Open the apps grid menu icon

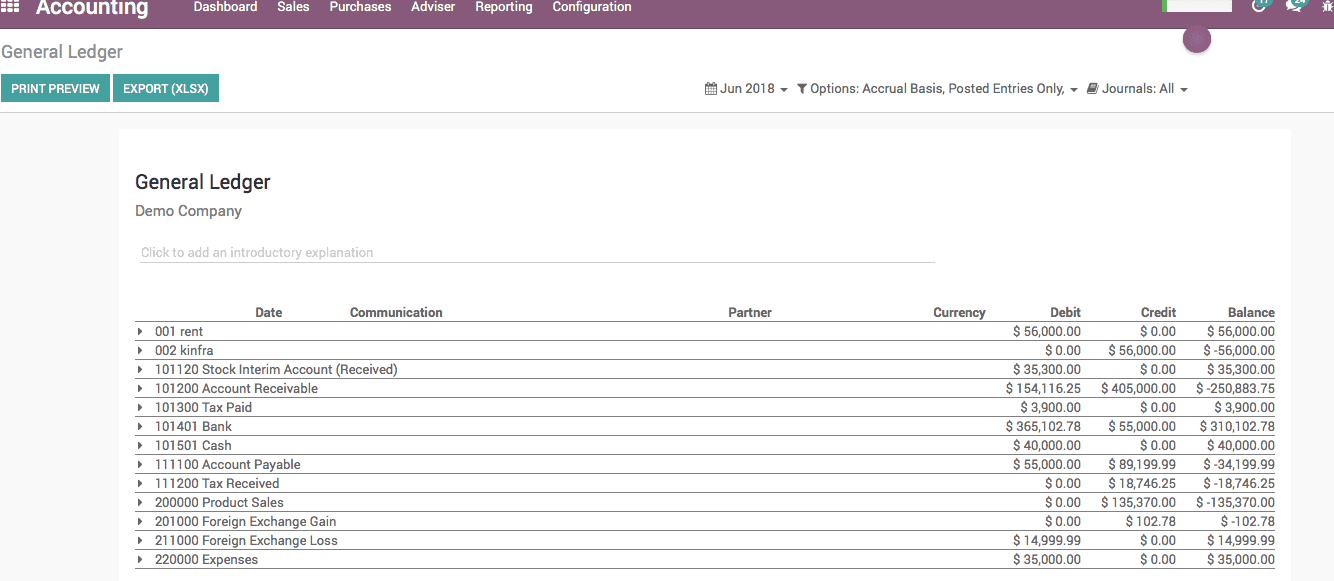click(x=10, y=7)
